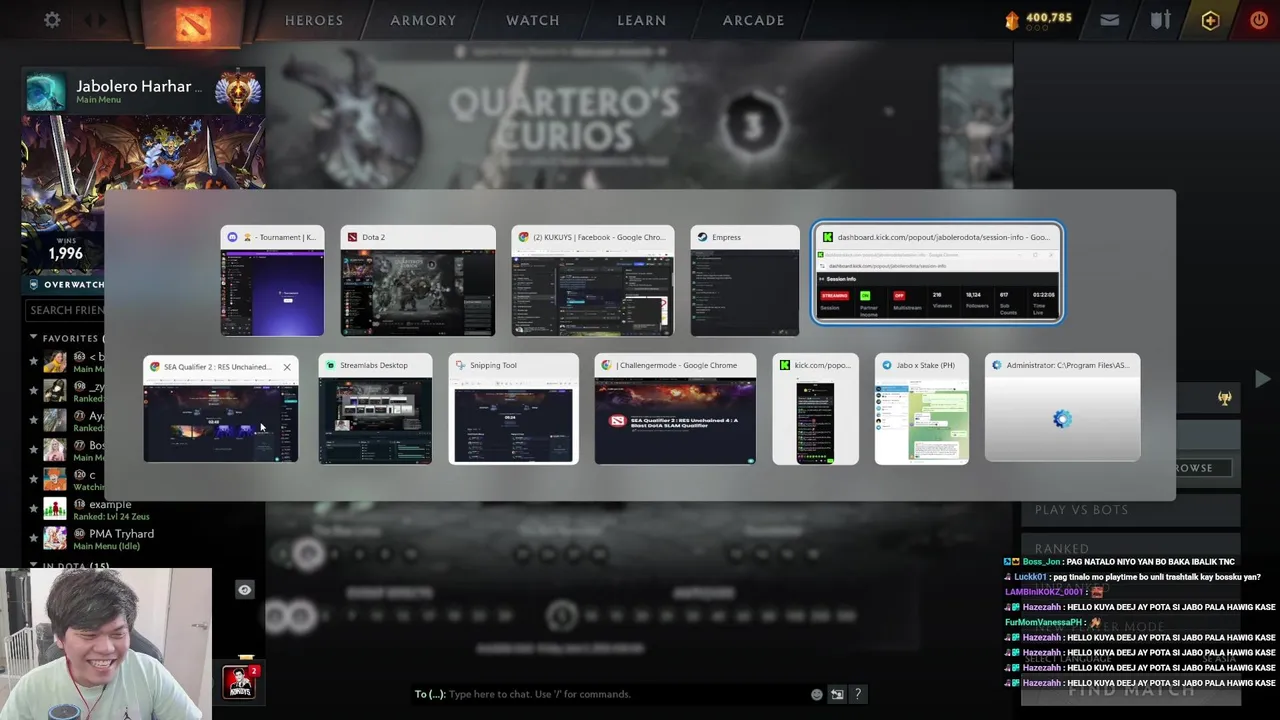Click the orange shards currency icon
This screenshot has height=720, width=1280.
coord(1012,20)
